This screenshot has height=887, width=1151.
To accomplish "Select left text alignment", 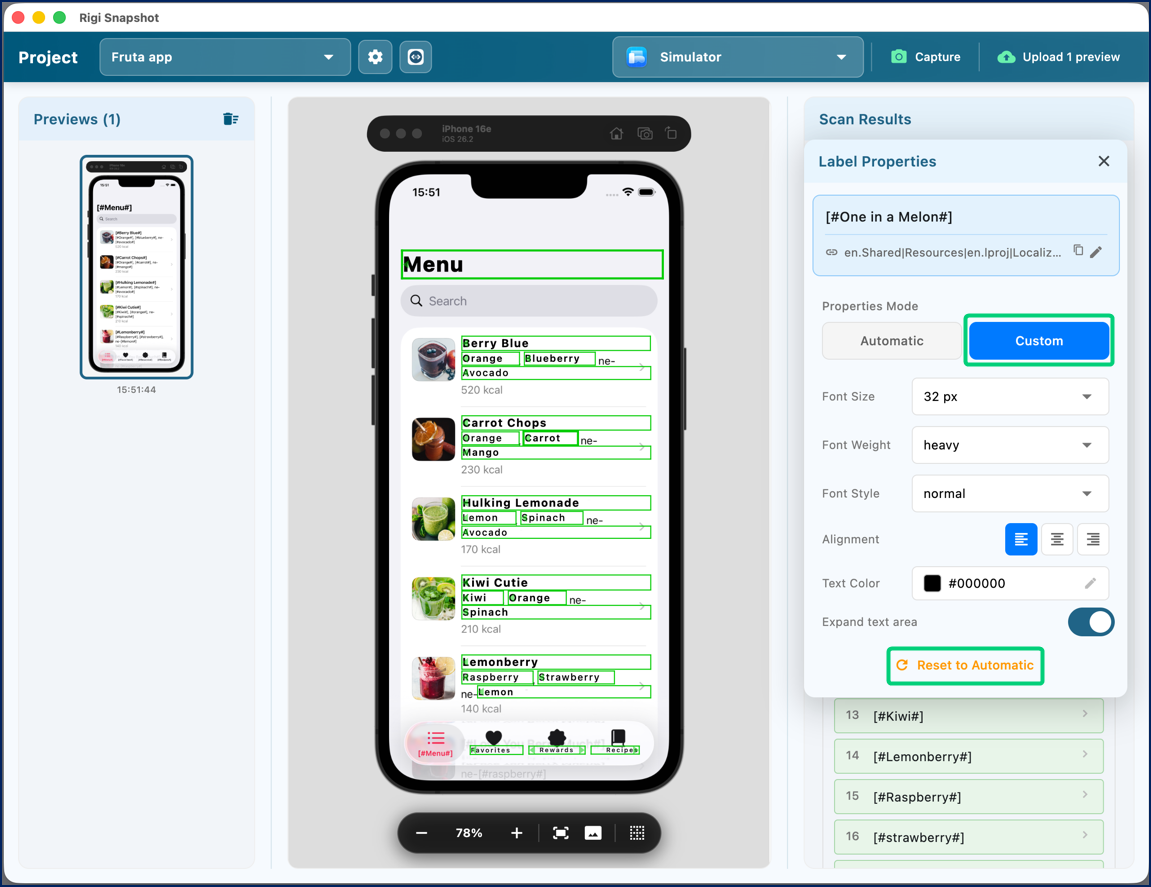I will click(x=1021, y=540).
